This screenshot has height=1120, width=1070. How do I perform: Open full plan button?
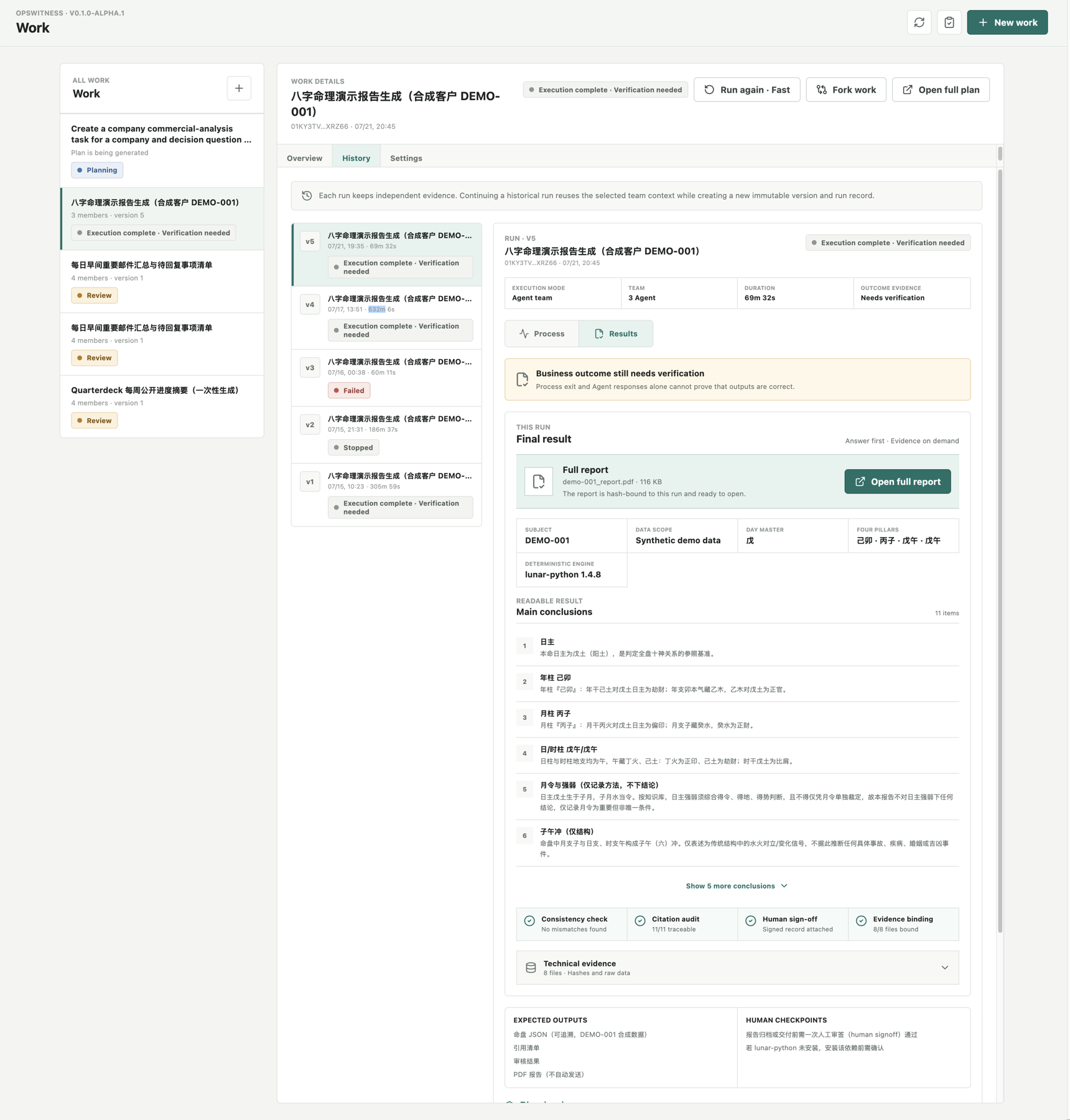pyautogui.click(x=941, y=90)
